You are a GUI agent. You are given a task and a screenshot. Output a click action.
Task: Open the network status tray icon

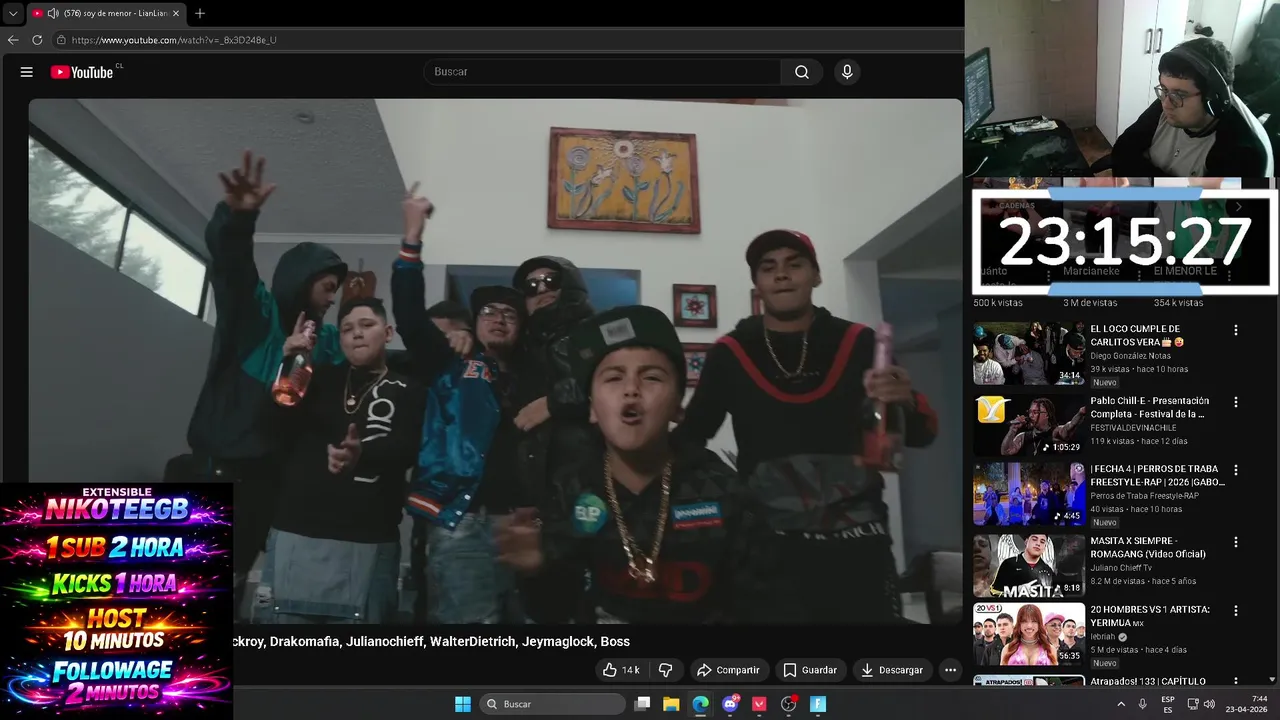tap(1192, 704)
